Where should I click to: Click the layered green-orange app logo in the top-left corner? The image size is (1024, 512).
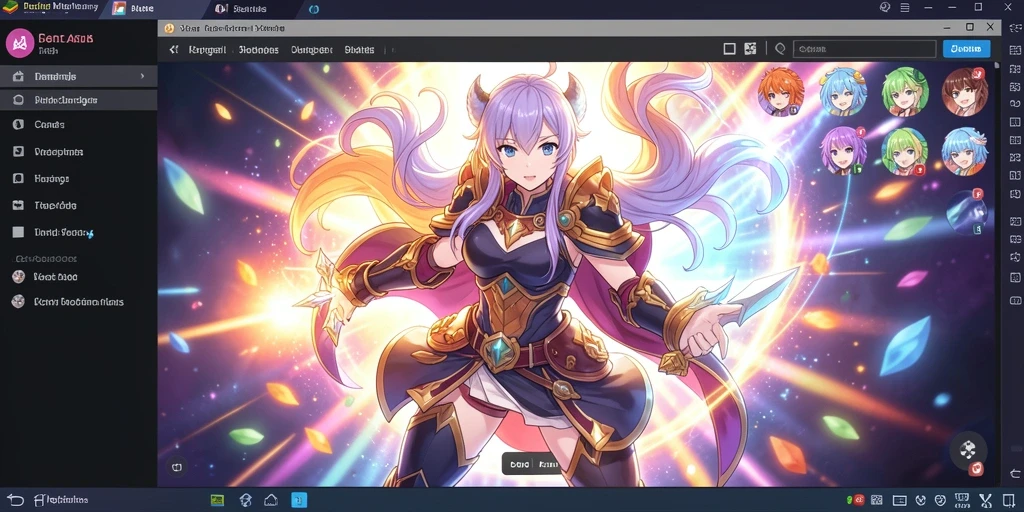click(10, 8)
